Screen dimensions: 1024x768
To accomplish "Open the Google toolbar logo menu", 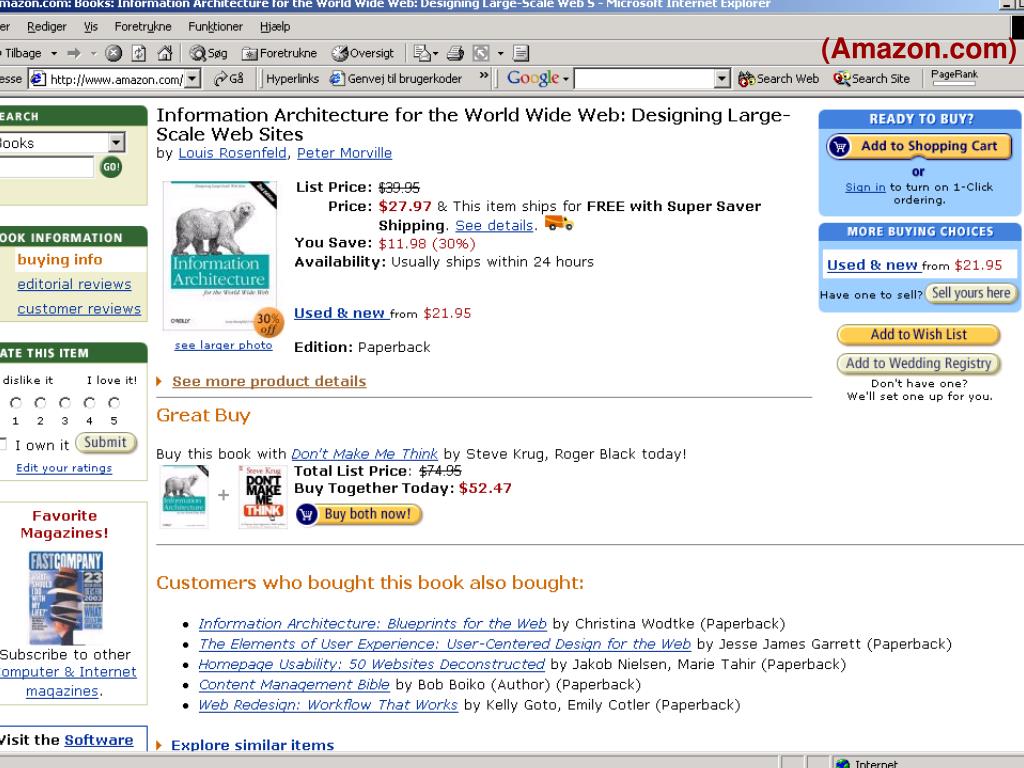I will pyautogui.click(x=538, y=78).
